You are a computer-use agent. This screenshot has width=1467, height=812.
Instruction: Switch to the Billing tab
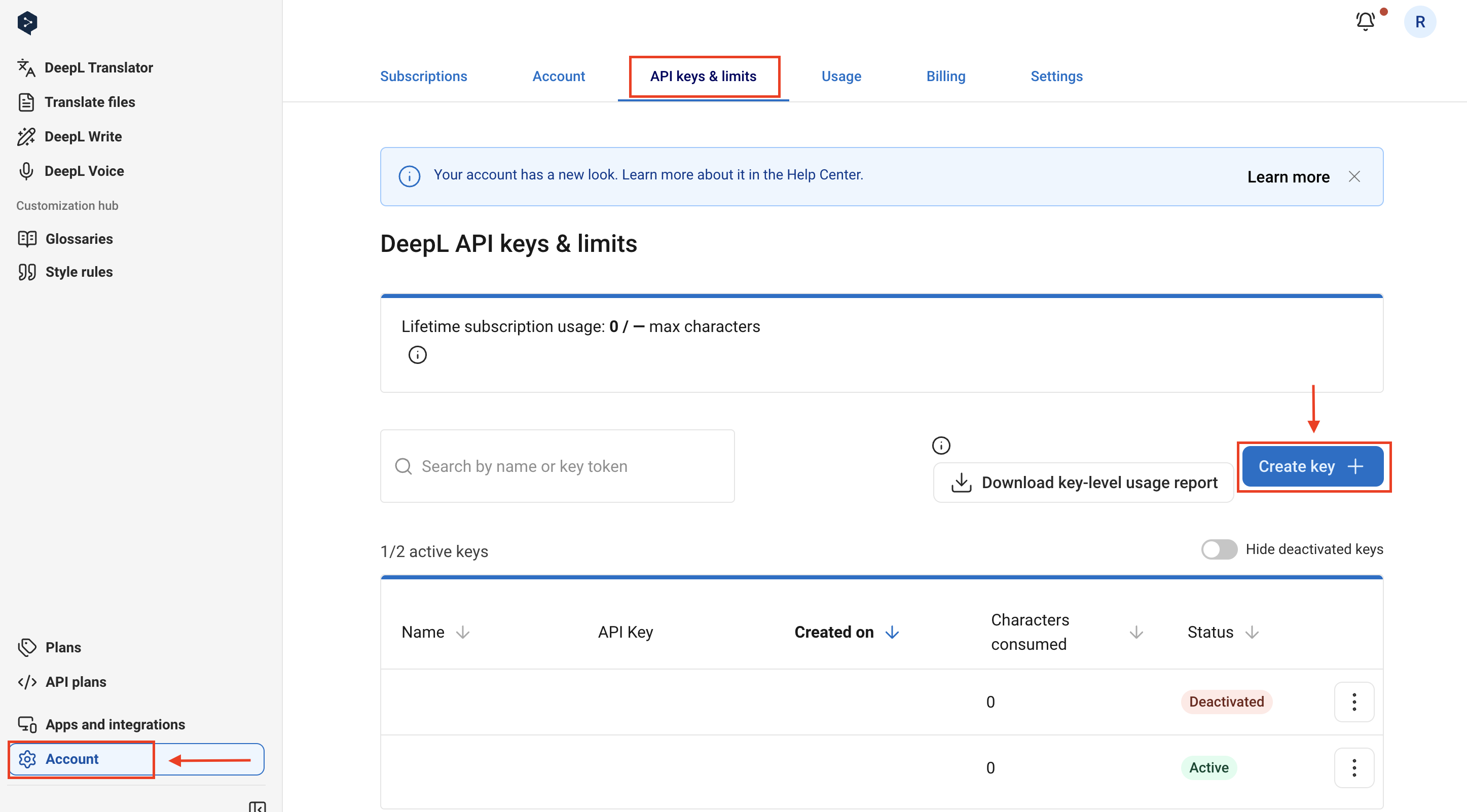point(945,77)
